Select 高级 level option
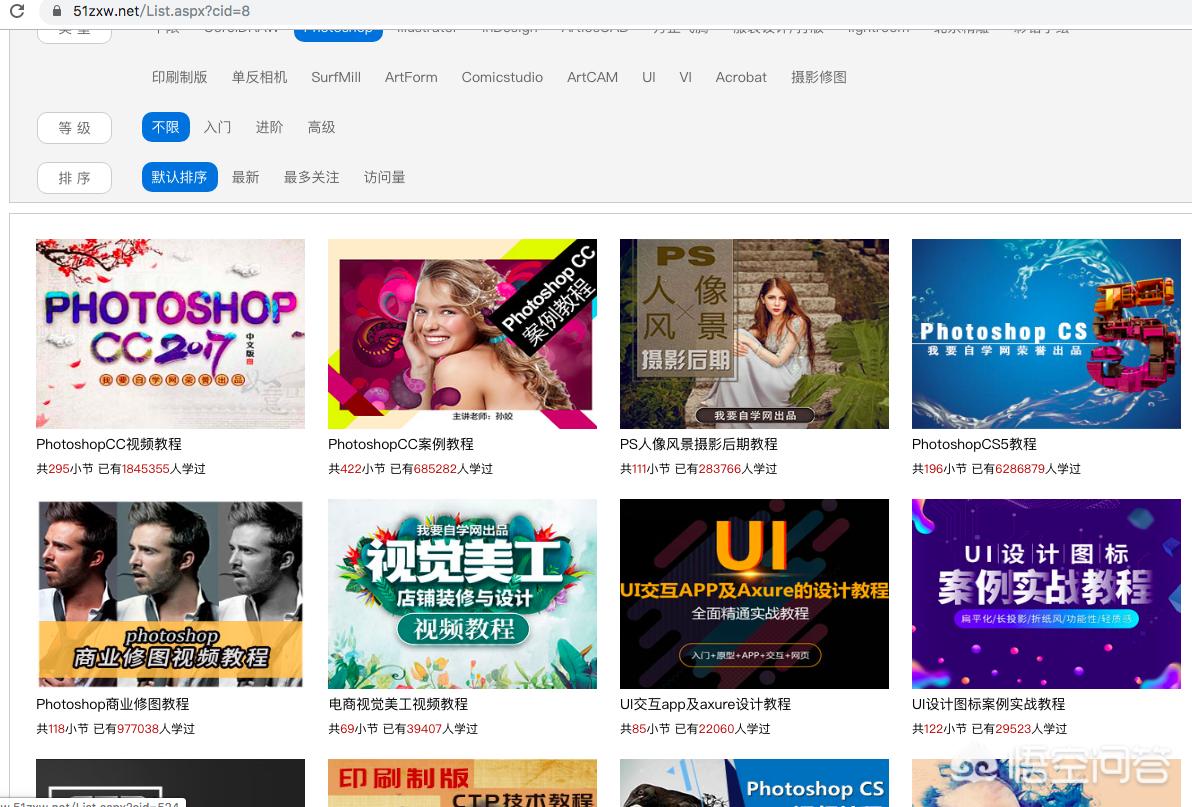1192x807 pixels. click(x=322, y=127)
